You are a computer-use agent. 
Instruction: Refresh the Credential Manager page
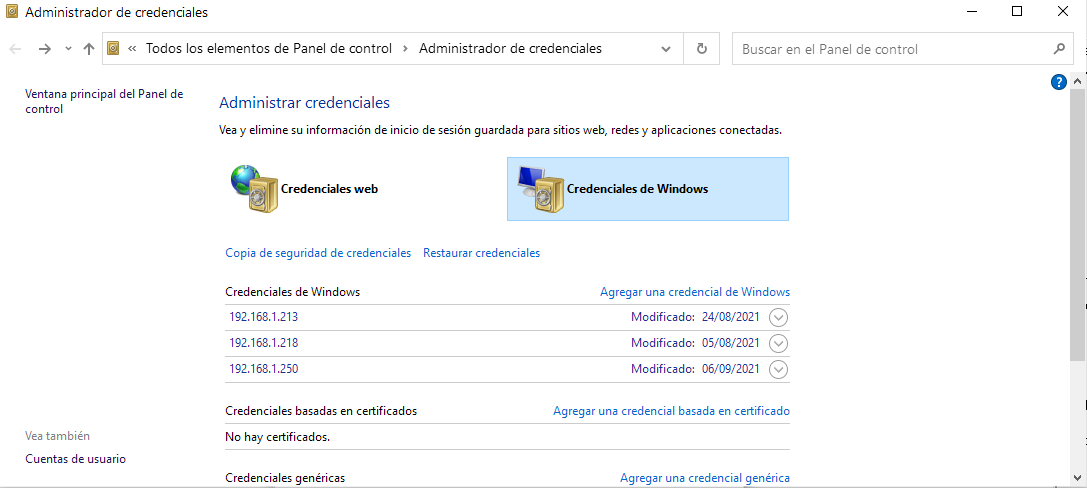pyautogui.click(x=702, y=49)
